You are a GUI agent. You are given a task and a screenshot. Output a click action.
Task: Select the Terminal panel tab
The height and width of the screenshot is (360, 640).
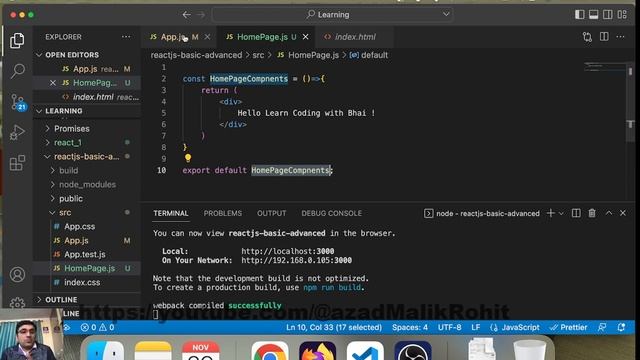pos(171,213)
